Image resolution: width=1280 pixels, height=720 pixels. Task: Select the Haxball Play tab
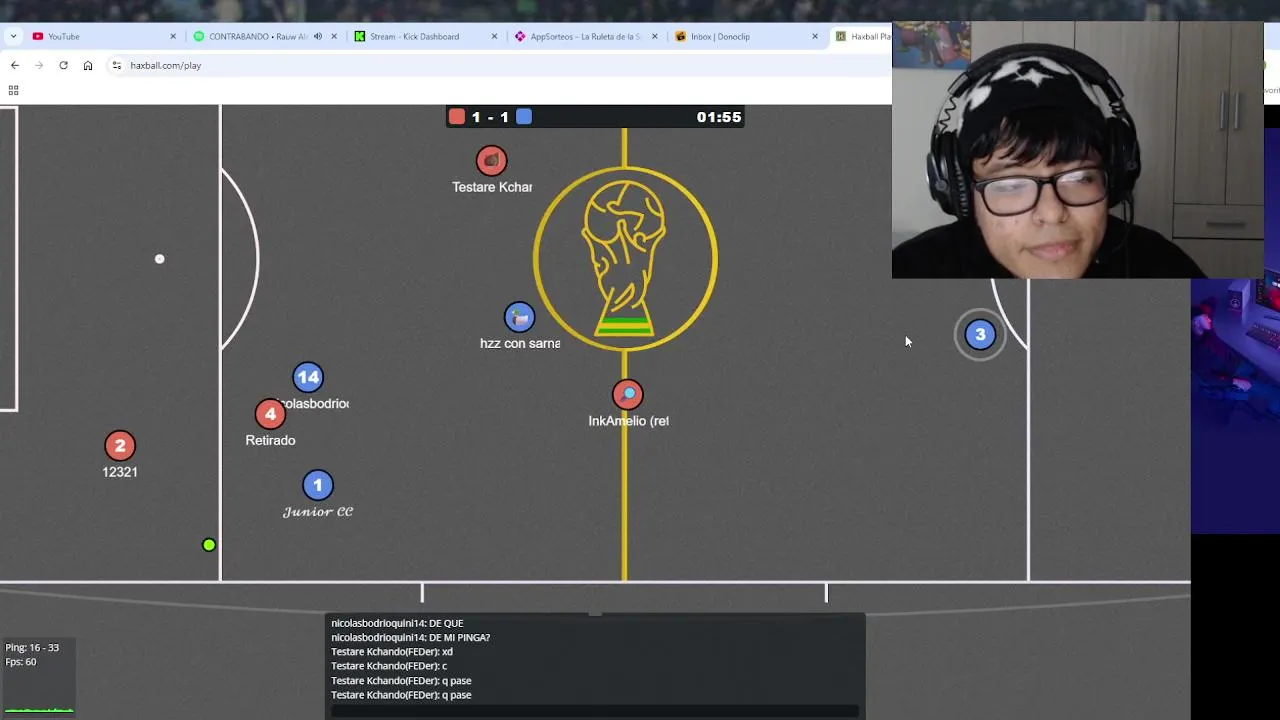tap(862, 36)
